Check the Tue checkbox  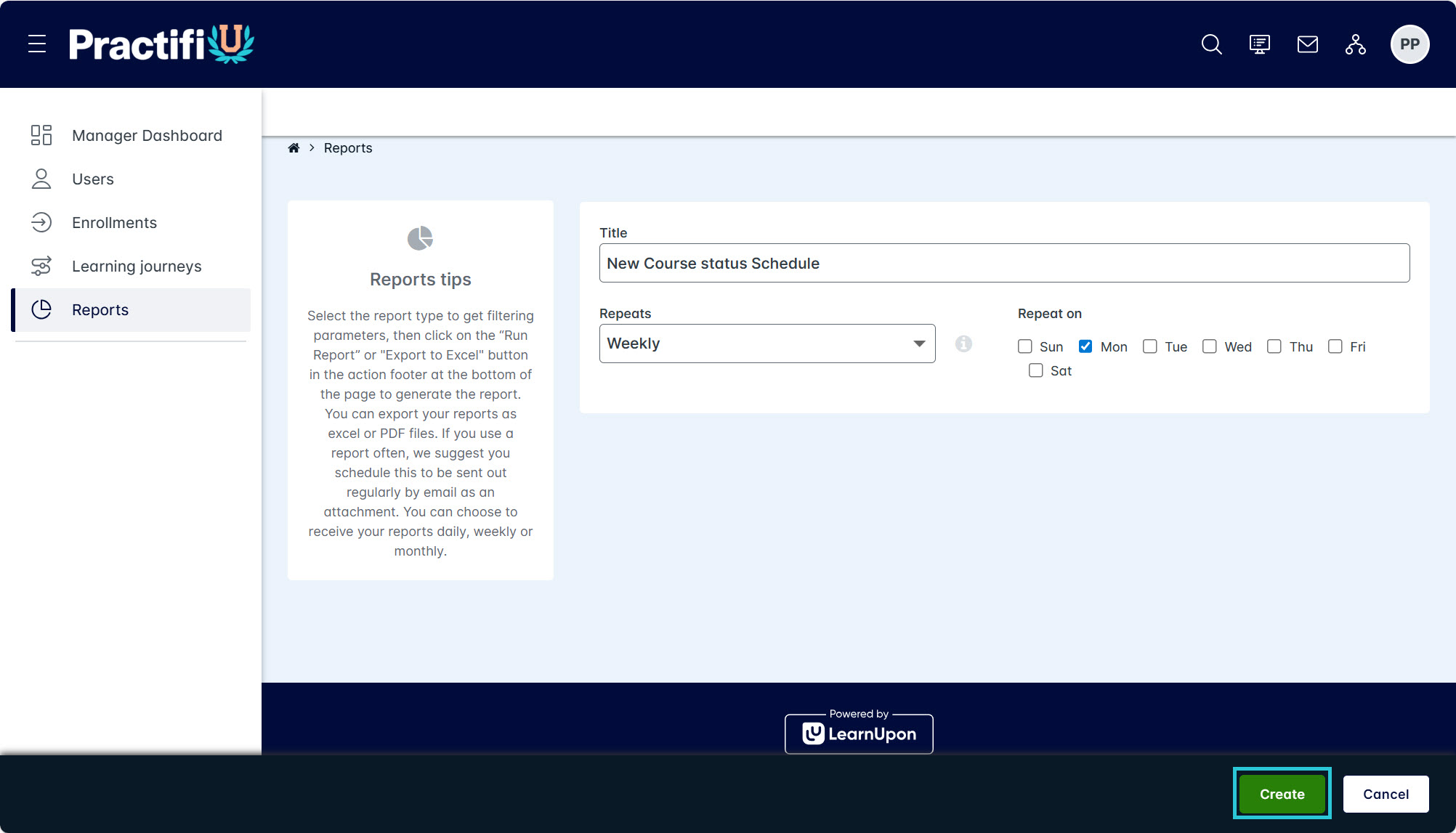click(x=1150, y=346)
